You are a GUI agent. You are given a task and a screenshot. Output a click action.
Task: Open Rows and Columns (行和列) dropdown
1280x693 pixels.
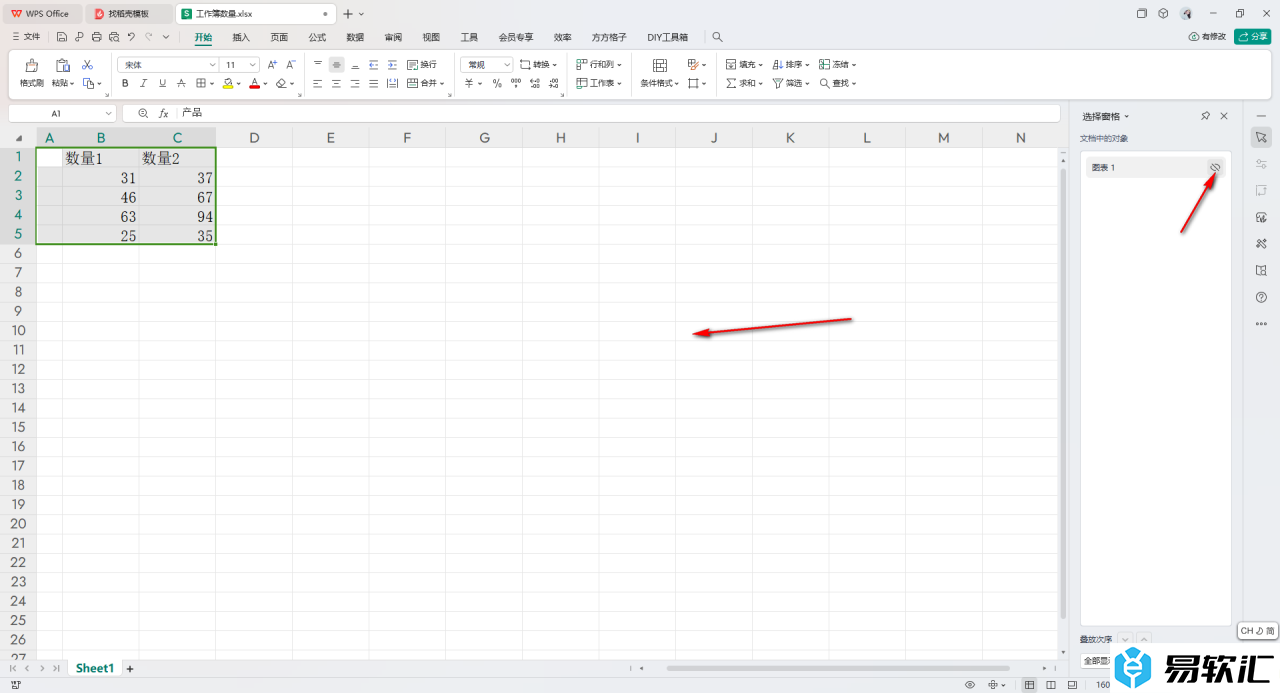point(599,64)
